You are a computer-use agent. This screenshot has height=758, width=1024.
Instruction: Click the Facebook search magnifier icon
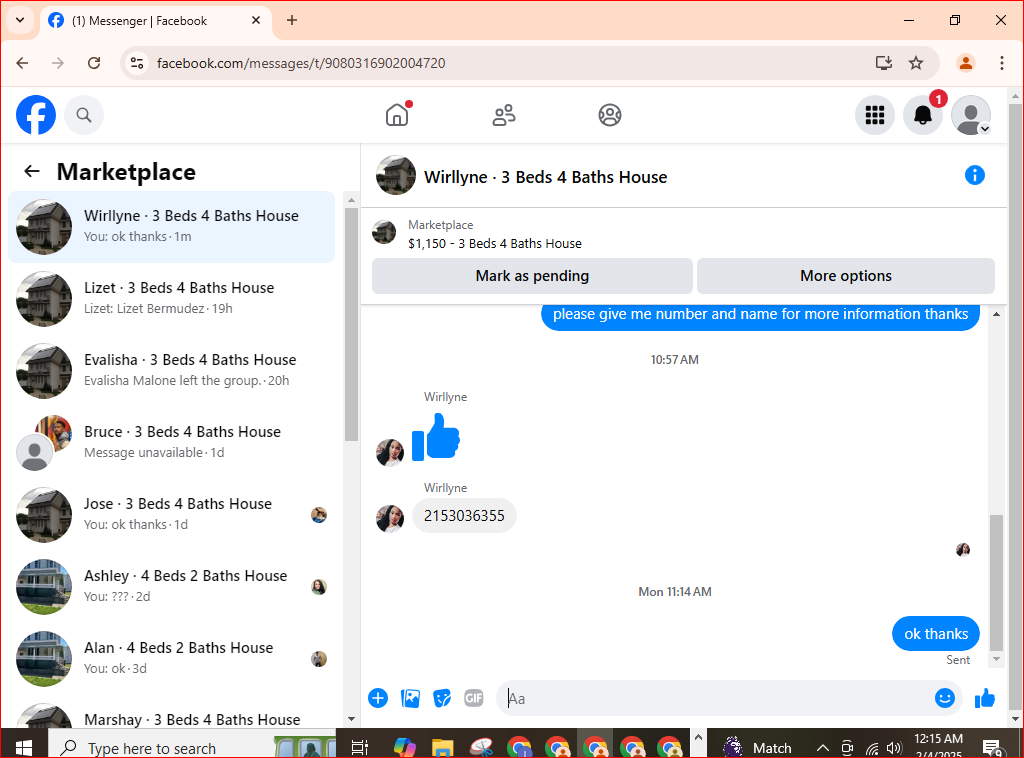coord(84,115)
